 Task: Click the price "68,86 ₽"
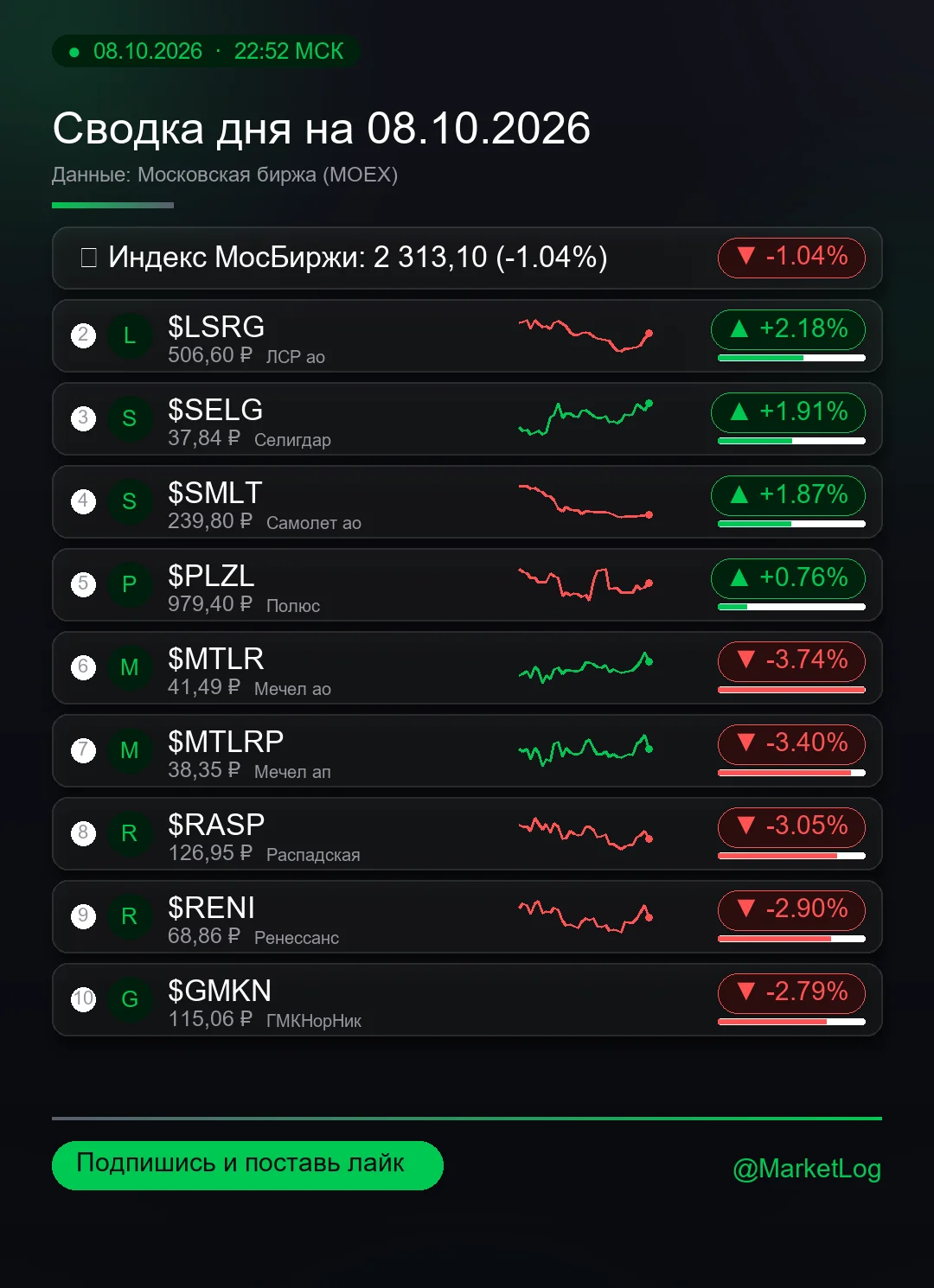pos(204,936)
